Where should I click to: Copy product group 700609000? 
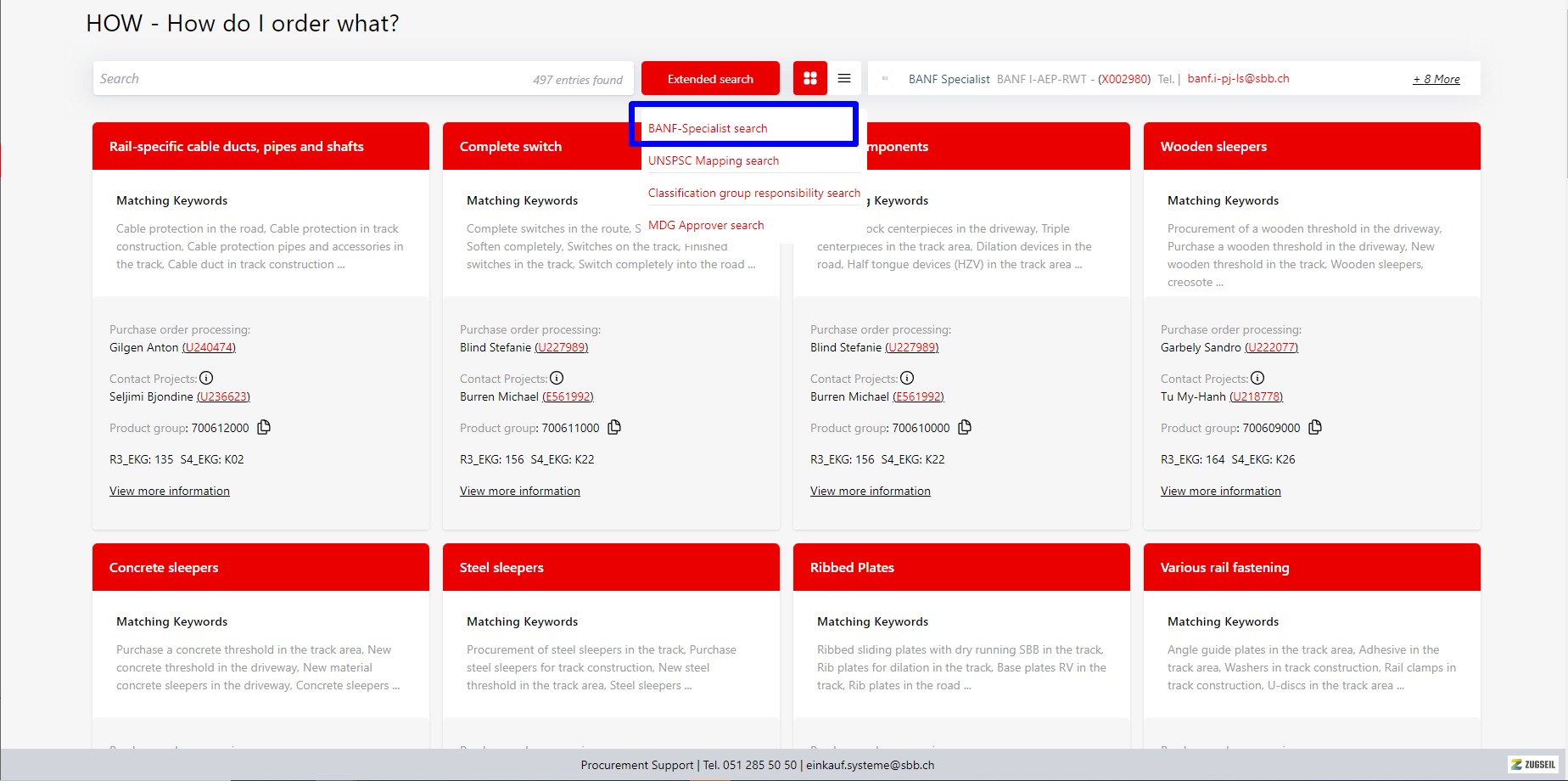tap(1315, 427)
